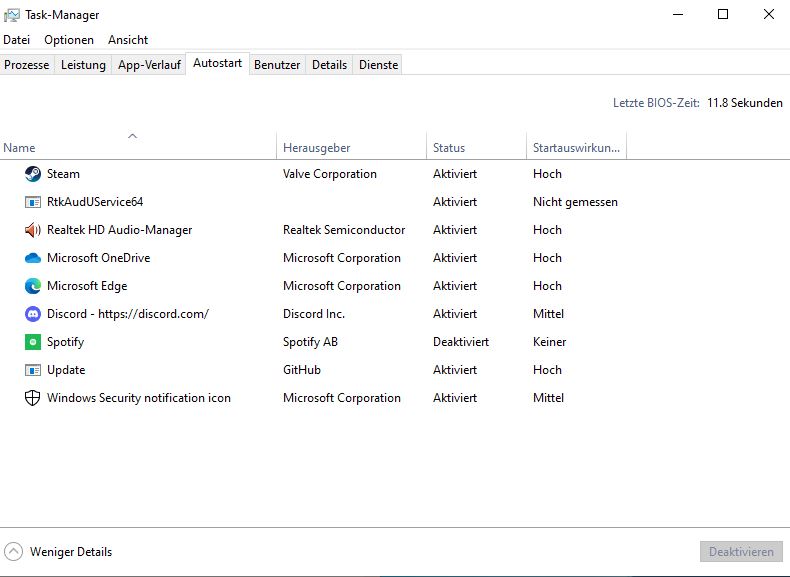The image size is (790, 577).
Task: Click the Deaktiviert status of Spotify
Action: coord(461,342)
